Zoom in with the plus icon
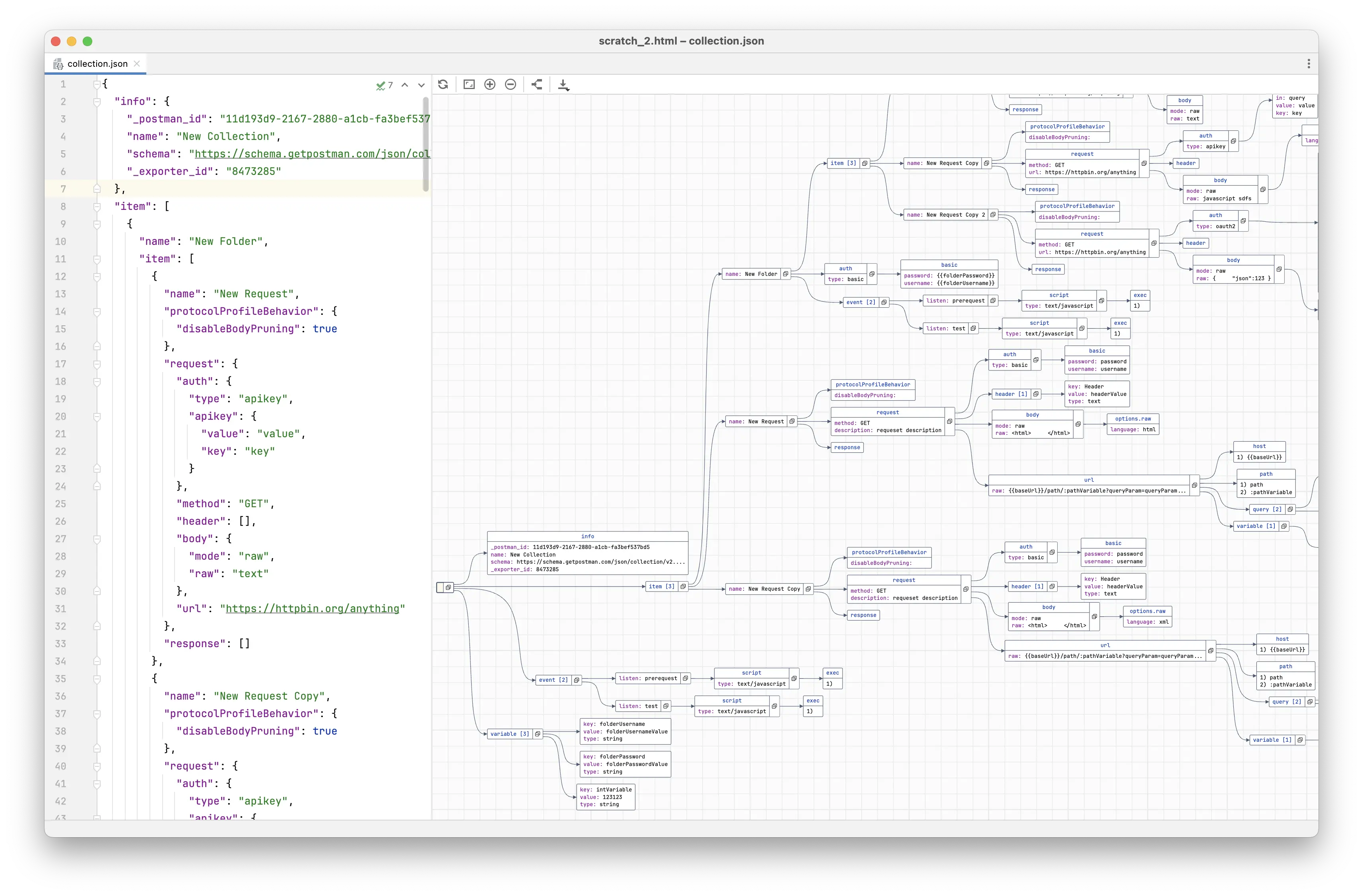The width and height of the screenshot is (1363, 896). click(489, 85)
